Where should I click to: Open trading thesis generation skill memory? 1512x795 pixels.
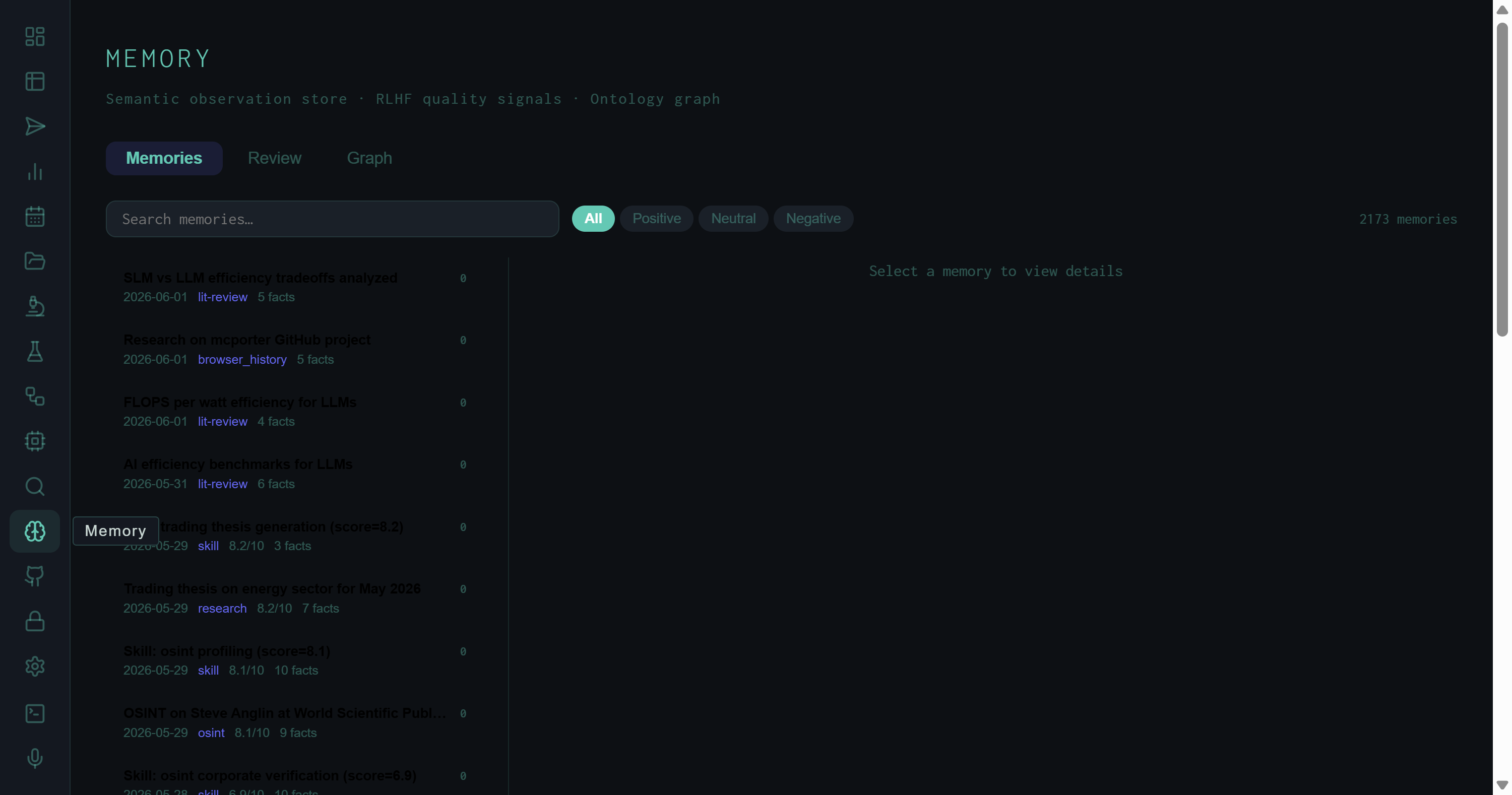[x=295, y=536]
